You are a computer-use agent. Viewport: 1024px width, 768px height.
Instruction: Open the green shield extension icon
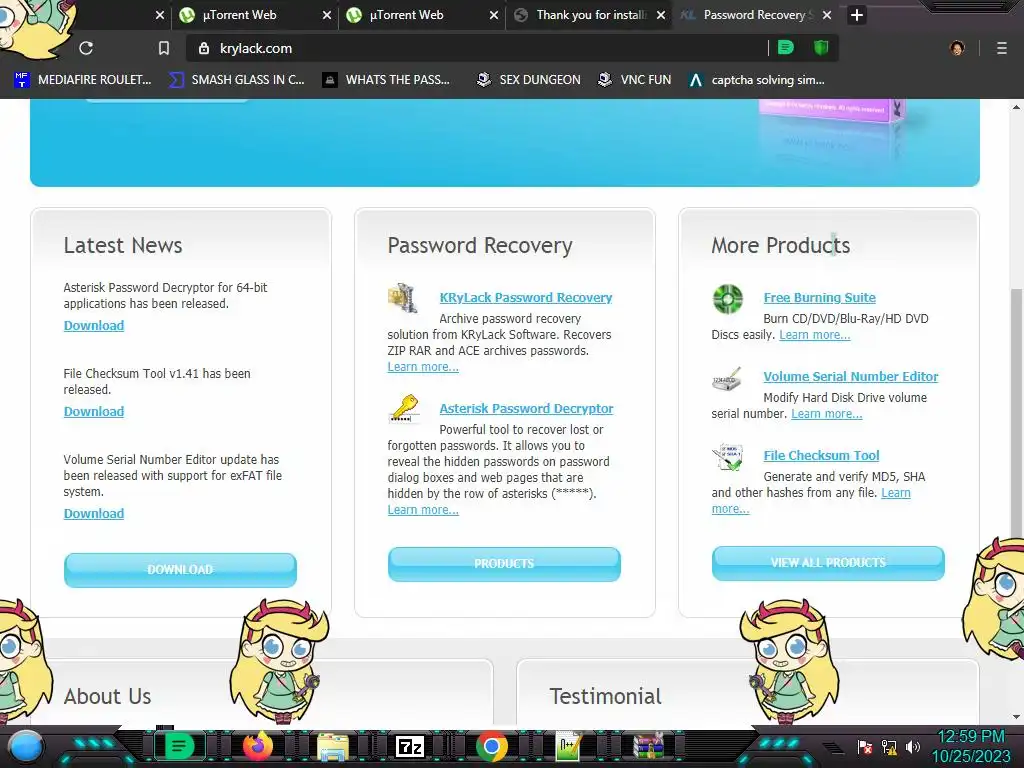coord(821,47)
